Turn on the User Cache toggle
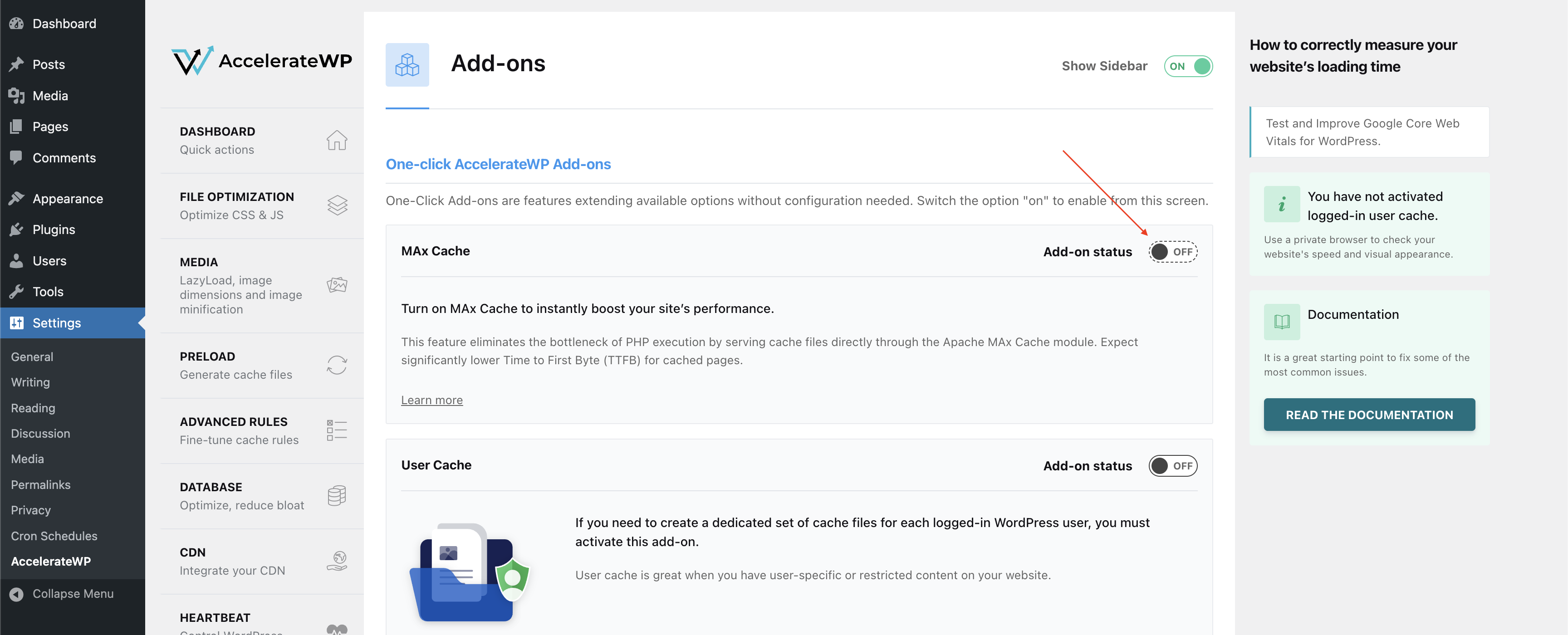Image resolution: width=1568 pixels, height=635 pixels. point(1172,465)
